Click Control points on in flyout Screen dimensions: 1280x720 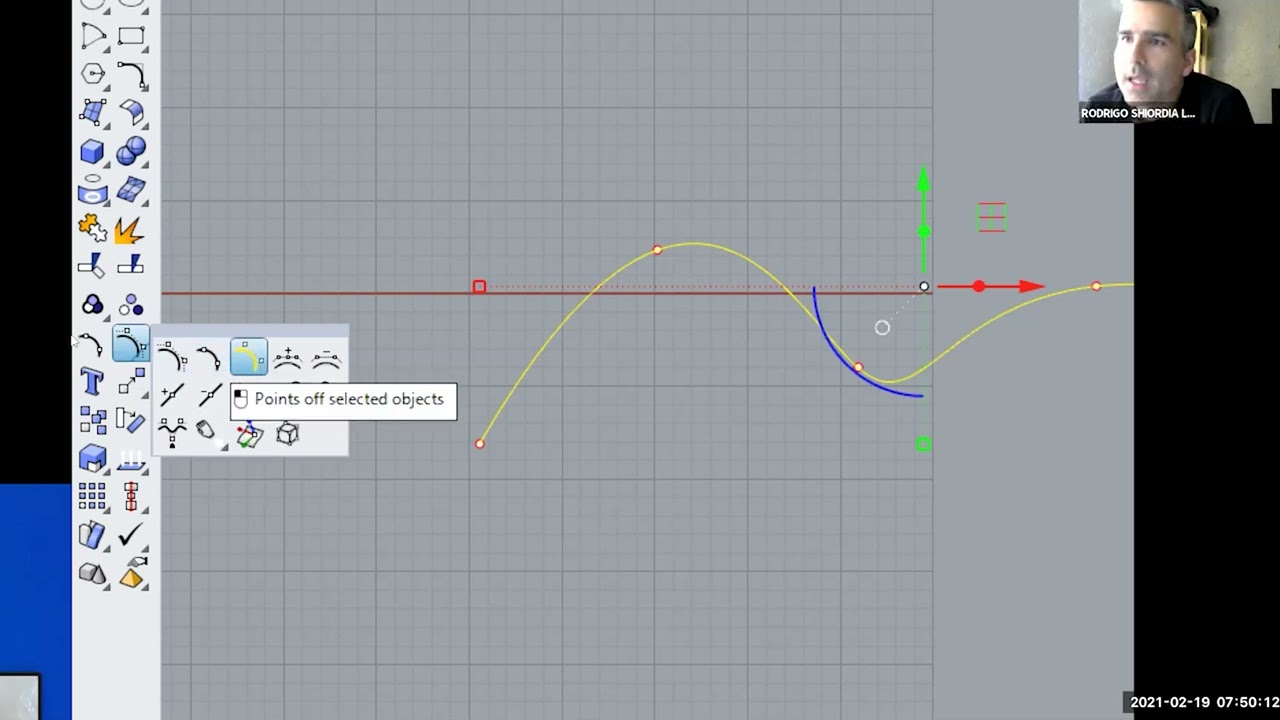click(171, 358)
